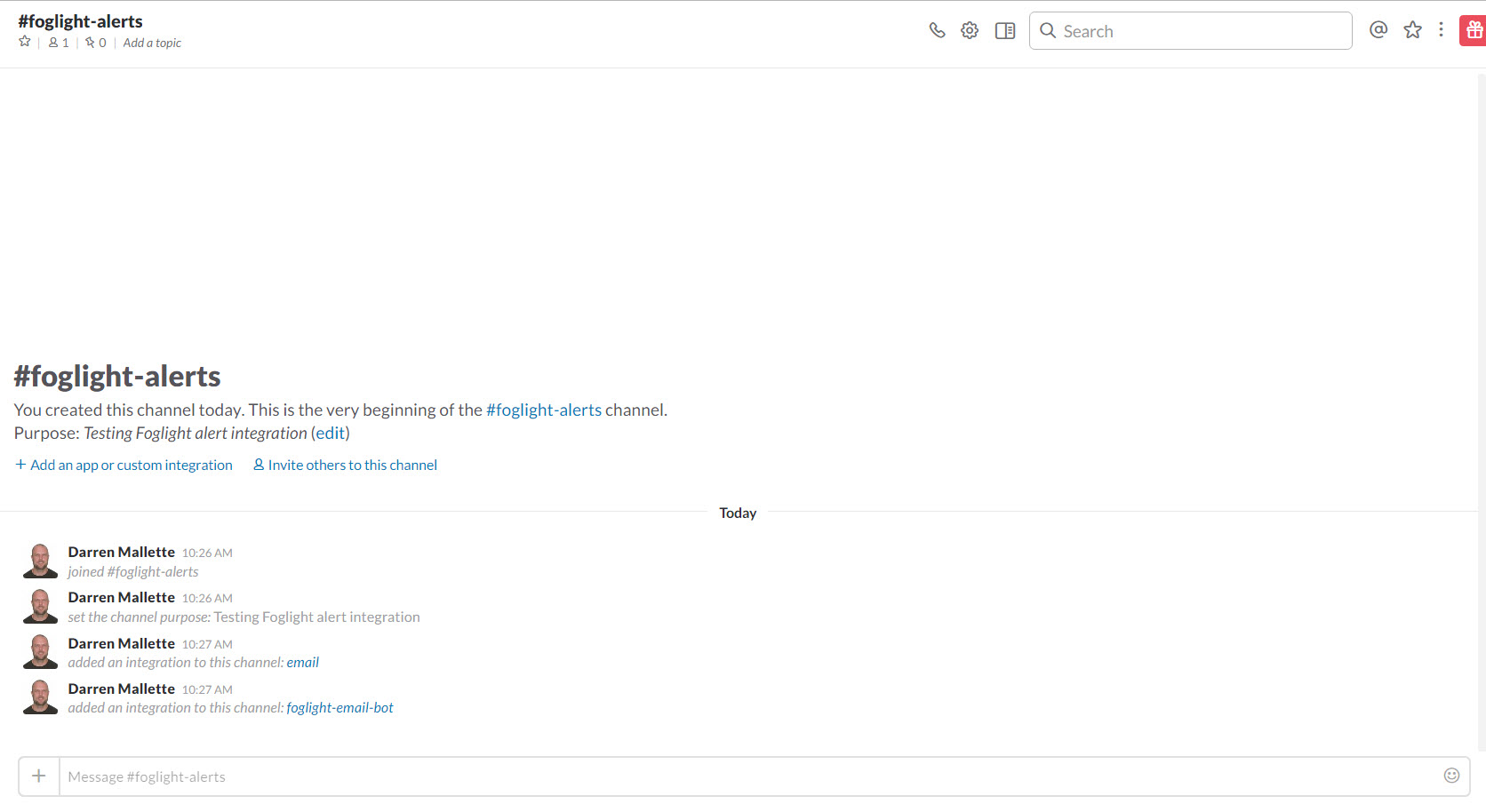Open the emoji picker in message box

1451,776
